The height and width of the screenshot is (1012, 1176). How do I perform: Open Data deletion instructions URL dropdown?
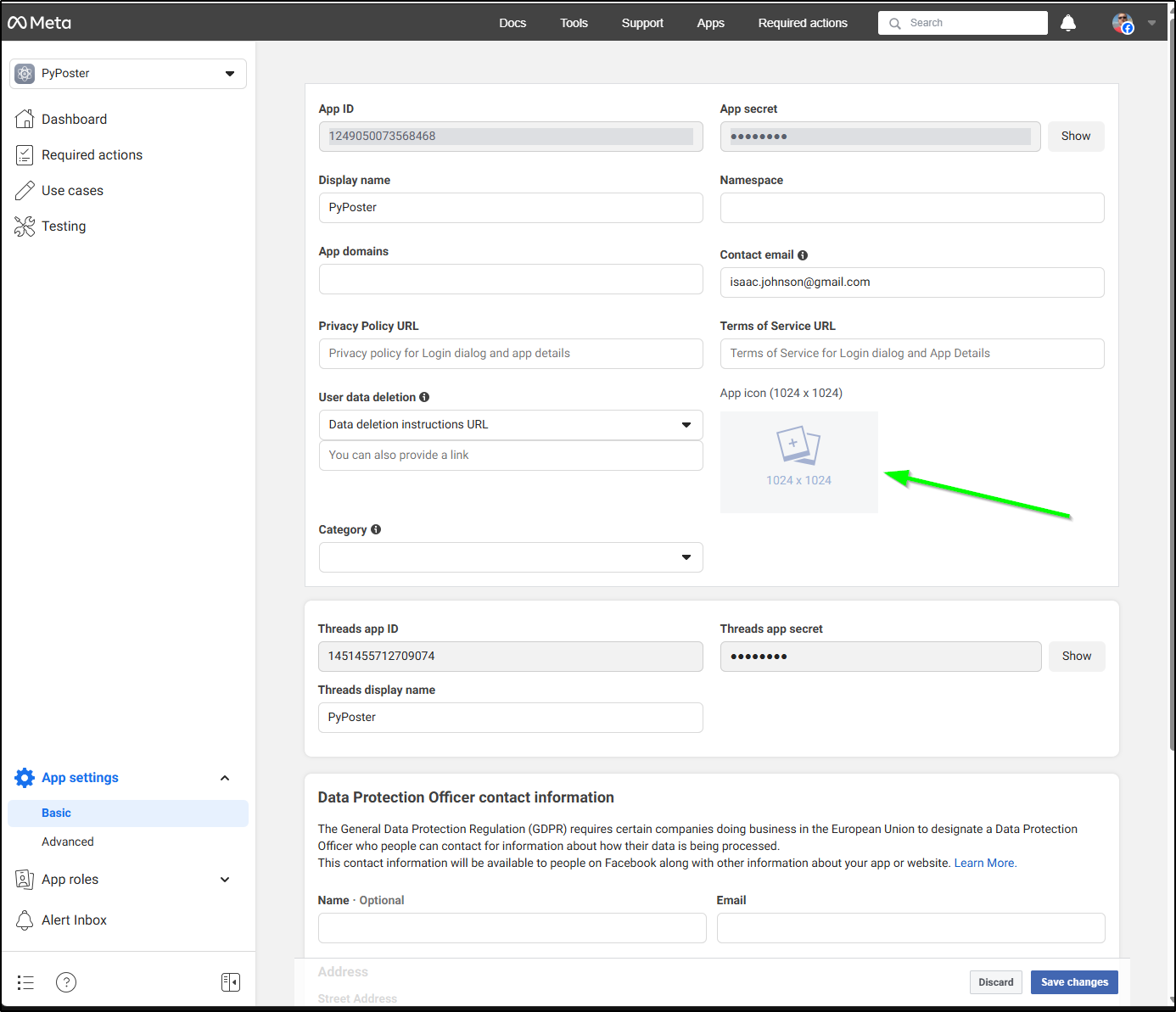[511, 425]
